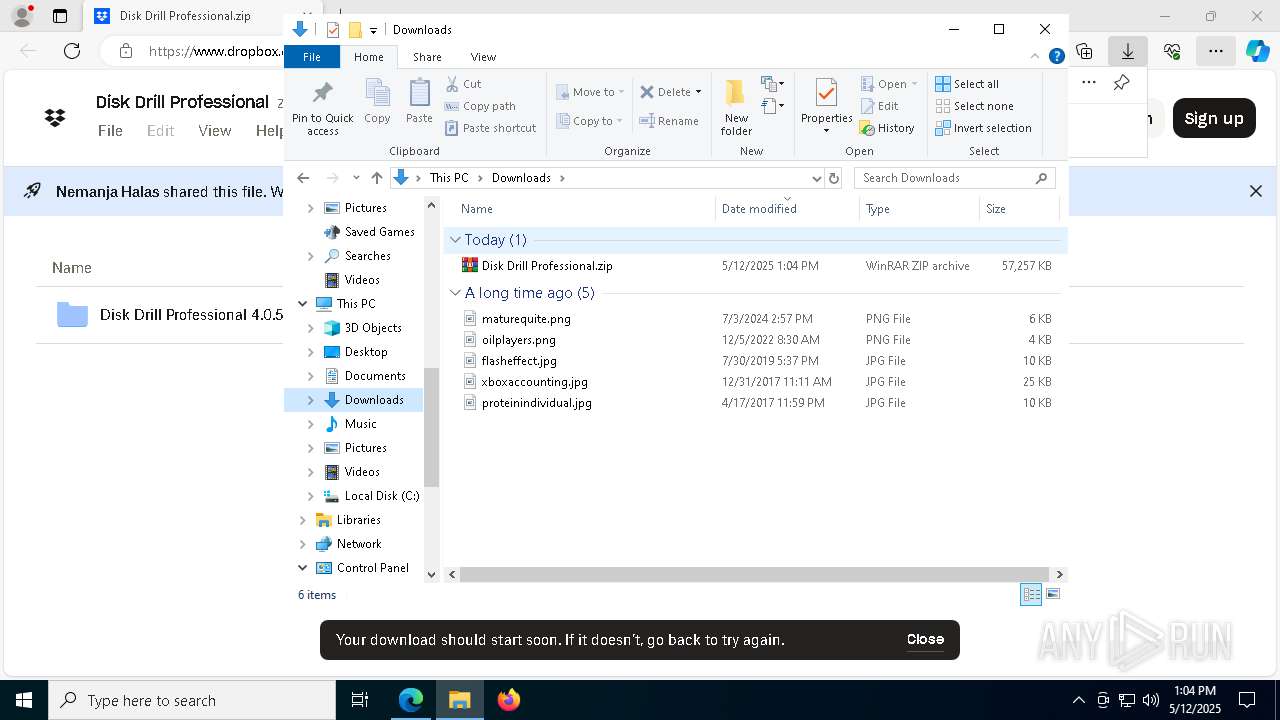Click the Copy ribbon icon
This screenshot has height=720, width=1280.
[377, 102]
